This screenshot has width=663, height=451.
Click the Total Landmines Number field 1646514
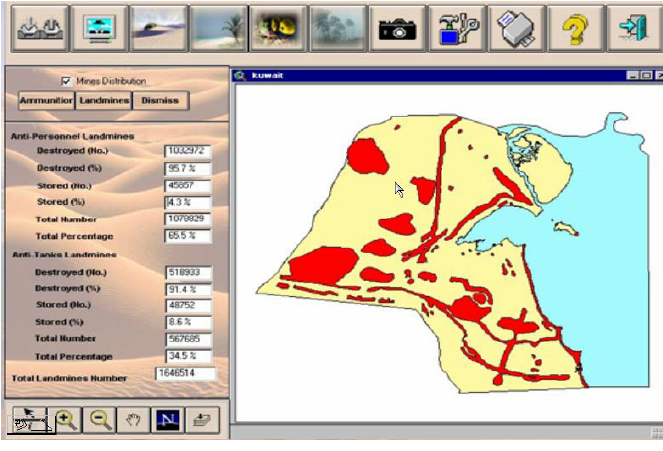point(186,373)
